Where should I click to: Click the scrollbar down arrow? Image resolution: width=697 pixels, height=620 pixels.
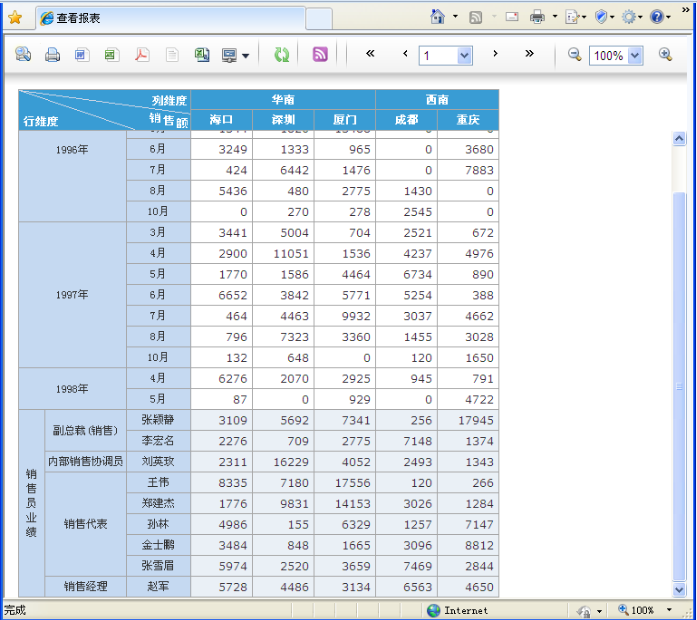680,589
